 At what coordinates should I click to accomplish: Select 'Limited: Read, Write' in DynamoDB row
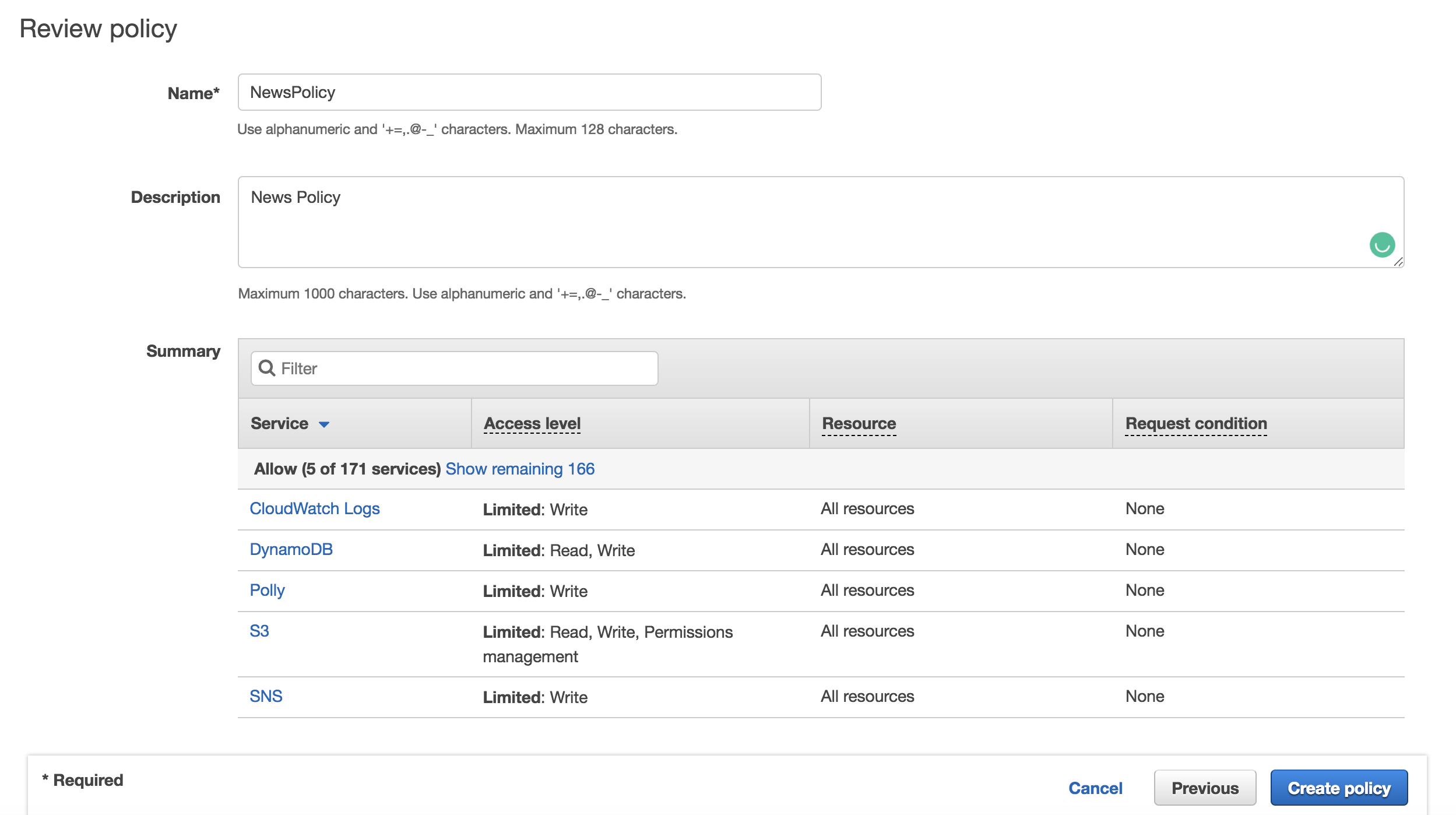click(x=559, y=550)
